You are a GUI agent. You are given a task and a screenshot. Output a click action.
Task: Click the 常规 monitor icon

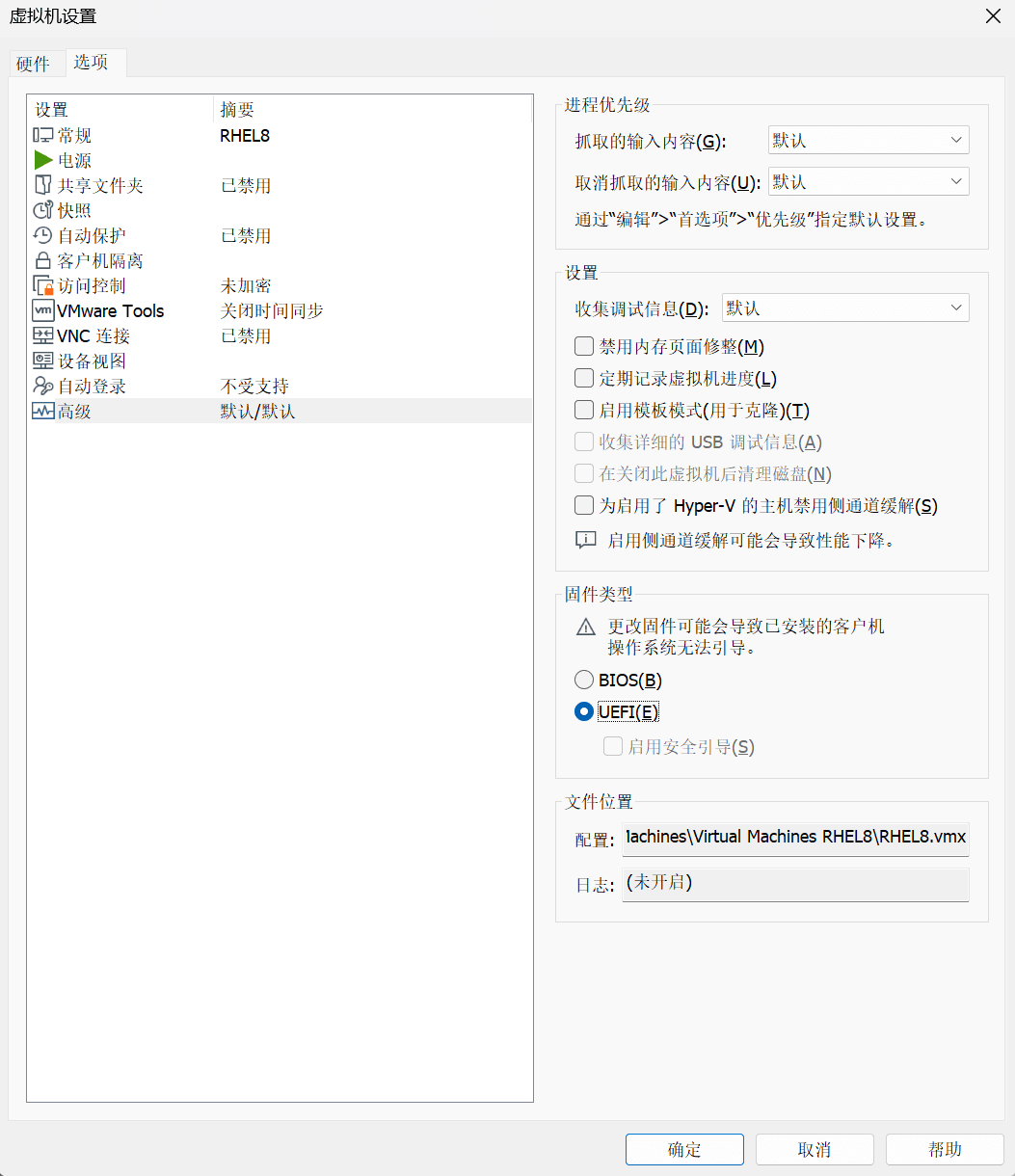tap(43, 136)
